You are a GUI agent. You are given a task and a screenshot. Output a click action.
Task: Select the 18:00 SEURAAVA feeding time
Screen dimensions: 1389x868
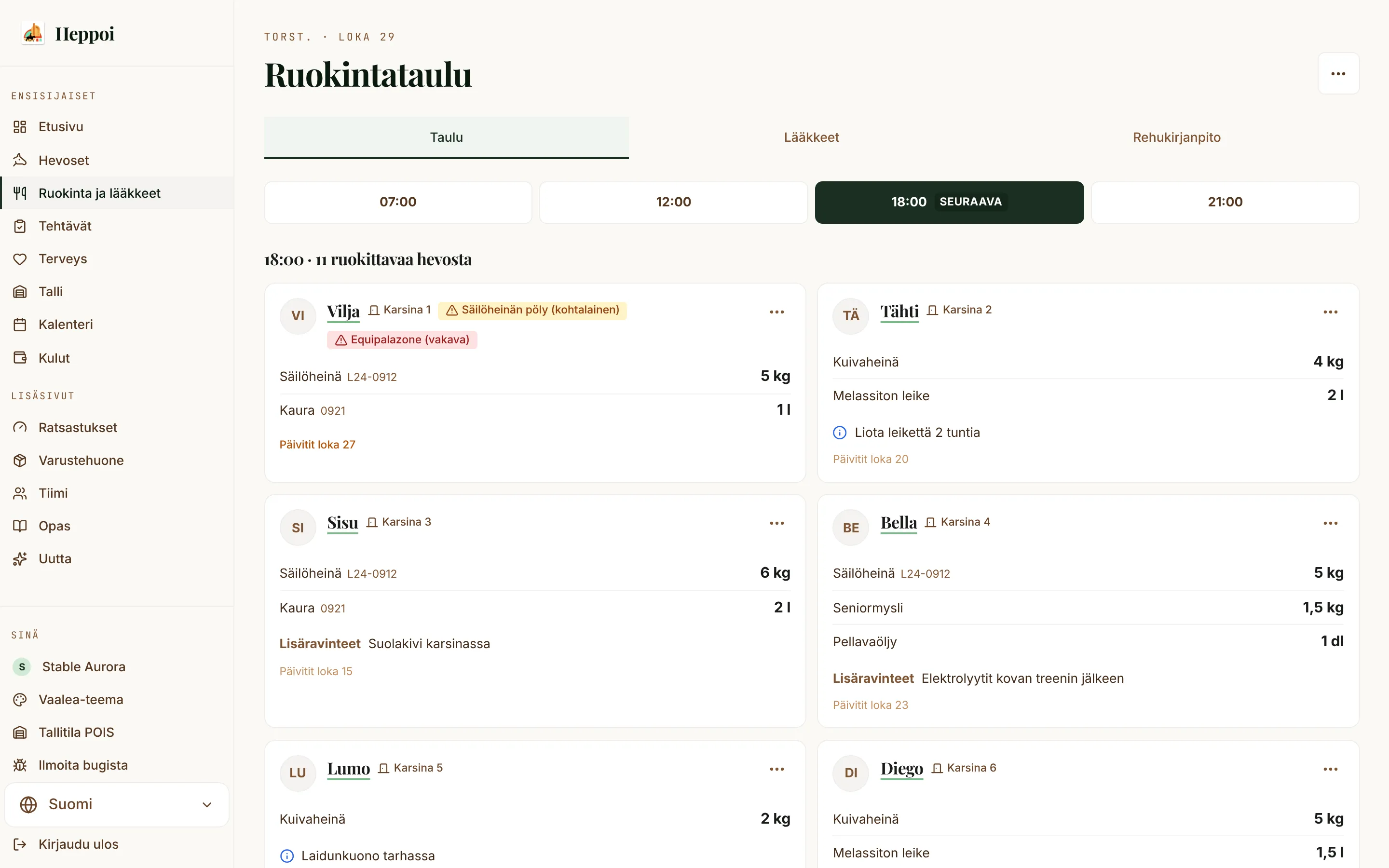(949, 202)
